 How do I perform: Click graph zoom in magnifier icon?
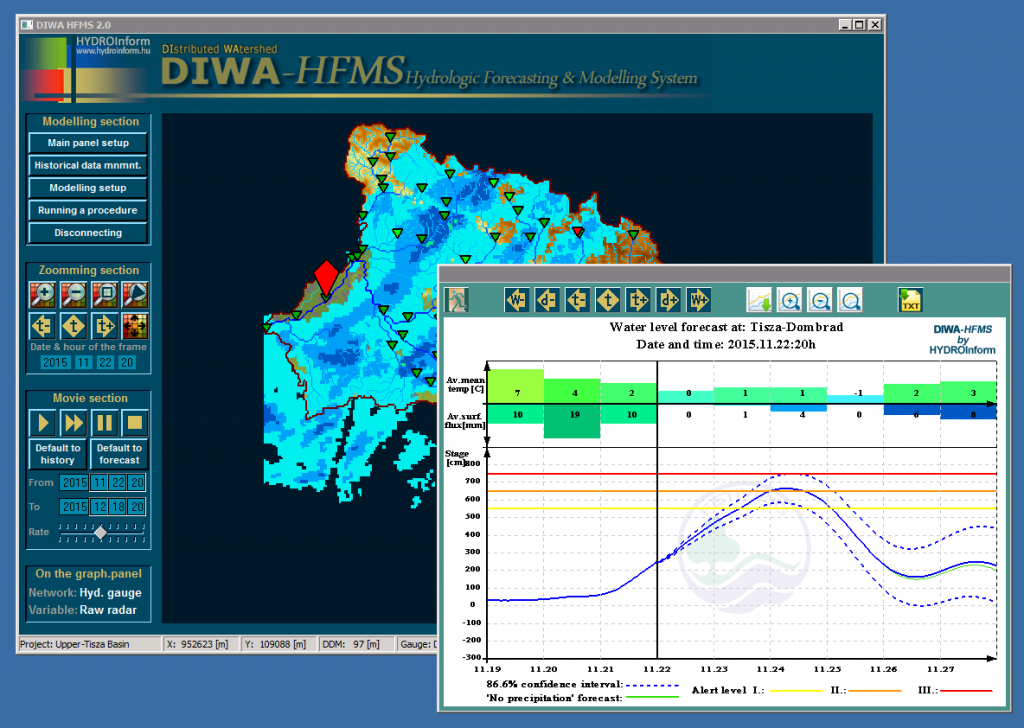(790, 300)
